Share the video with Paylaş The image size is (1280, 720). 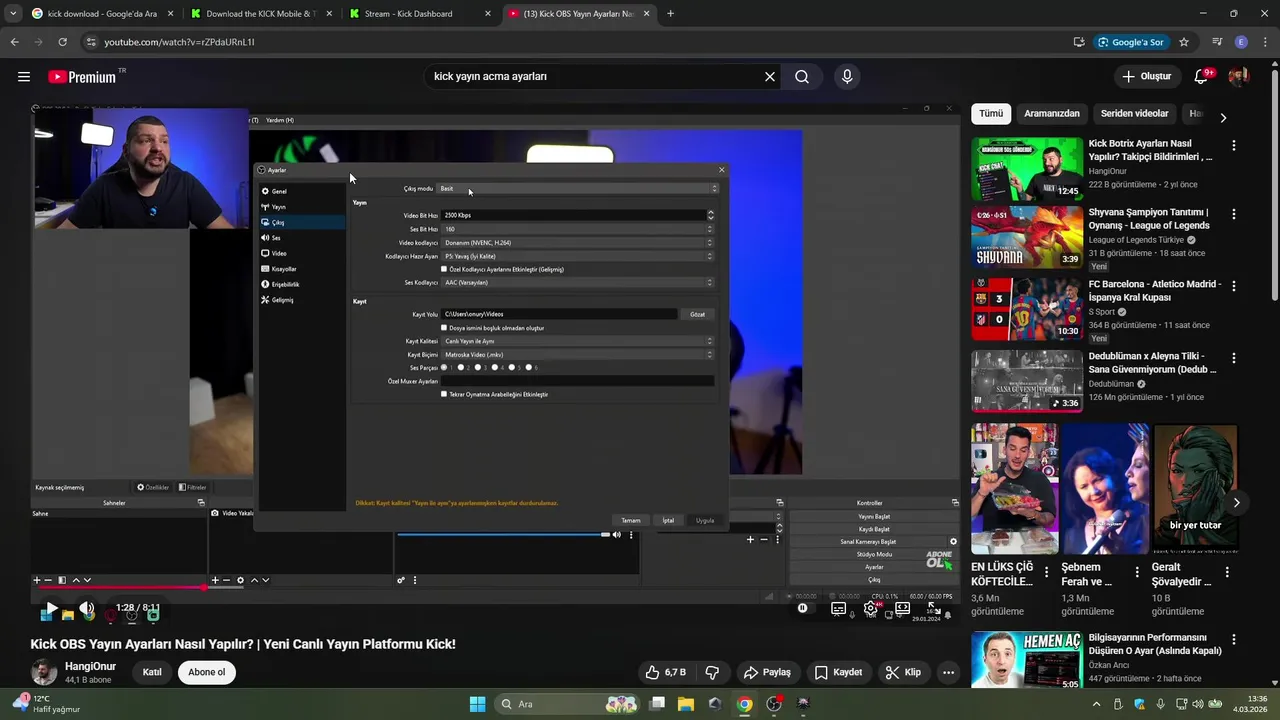(x=767, y=672)
